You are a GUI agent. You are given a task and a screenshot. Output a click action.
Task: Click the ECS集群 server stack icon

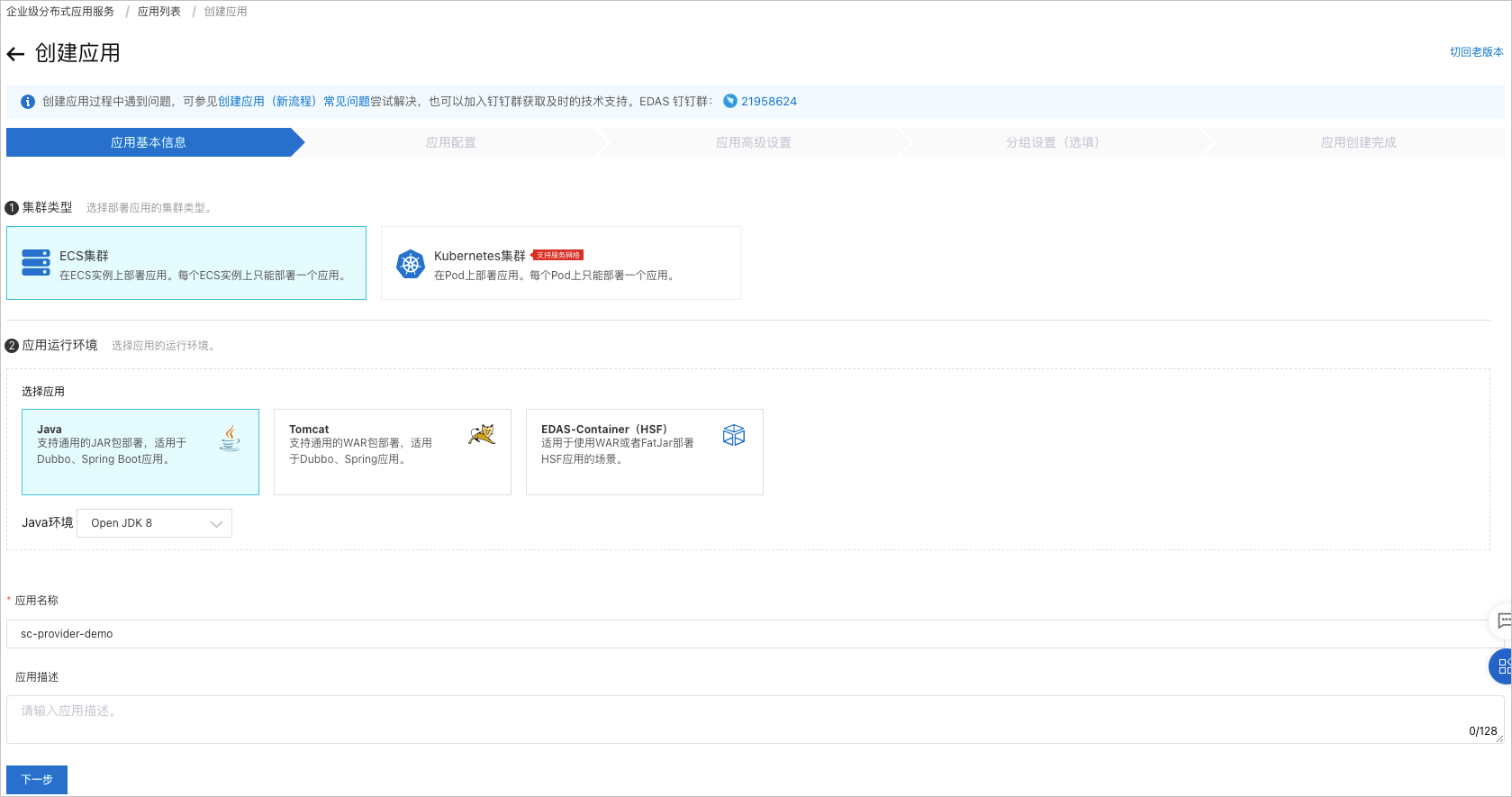(x=36, y=263)
